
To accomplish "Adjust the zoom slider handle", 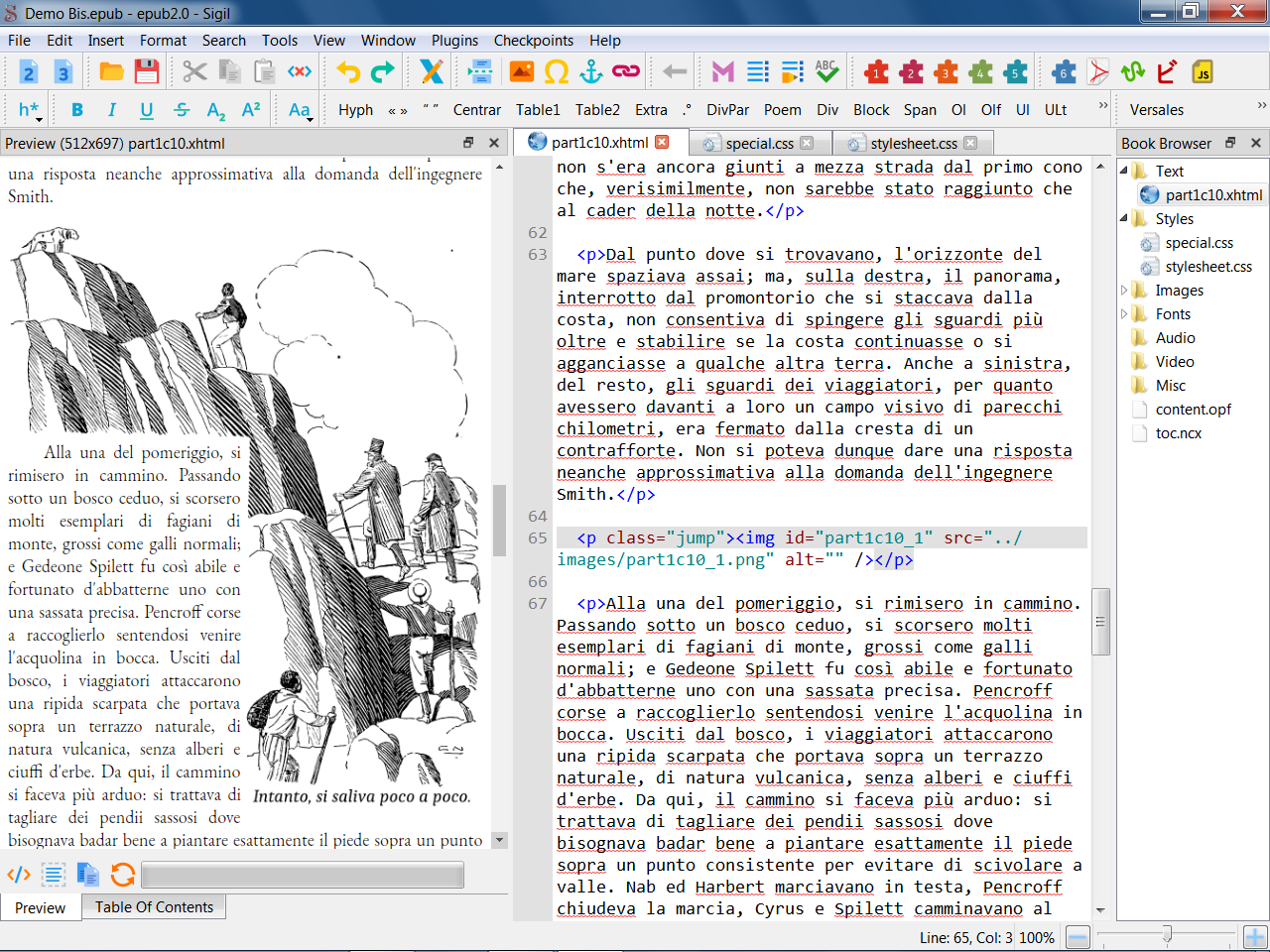I will point(1167,934).
